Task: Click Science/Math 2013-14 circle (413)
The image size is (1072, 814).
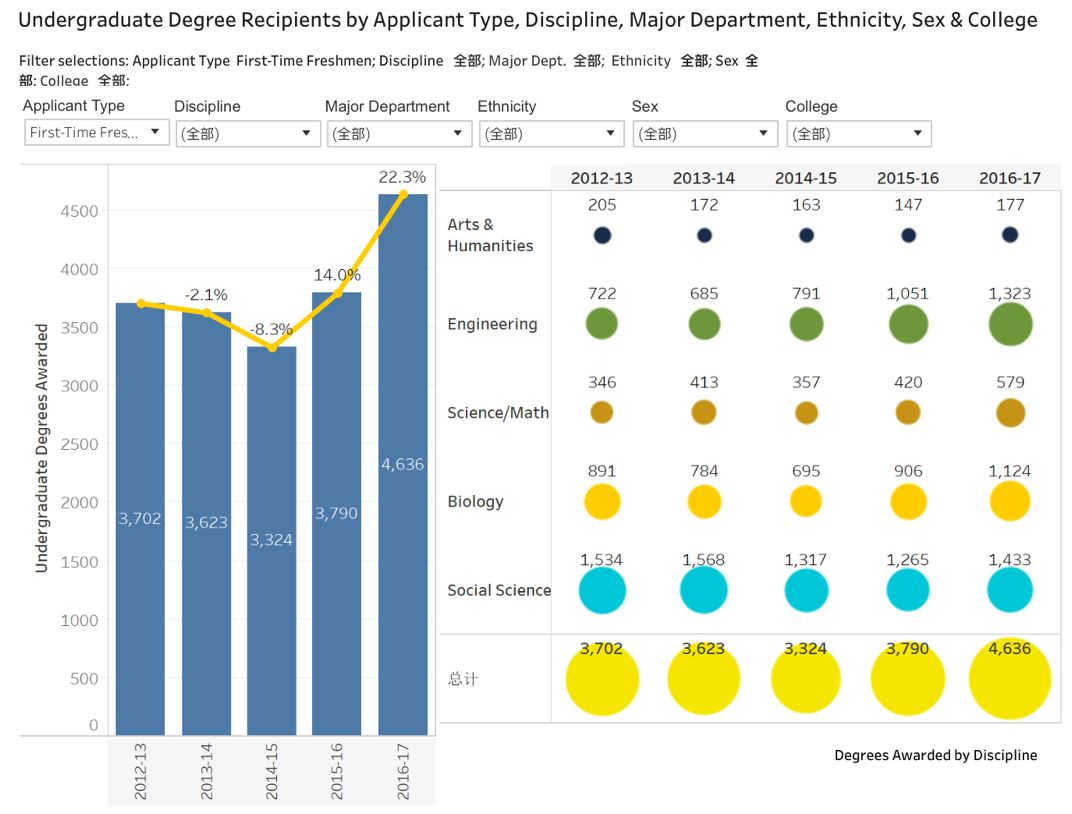Action: pos(704,413)
